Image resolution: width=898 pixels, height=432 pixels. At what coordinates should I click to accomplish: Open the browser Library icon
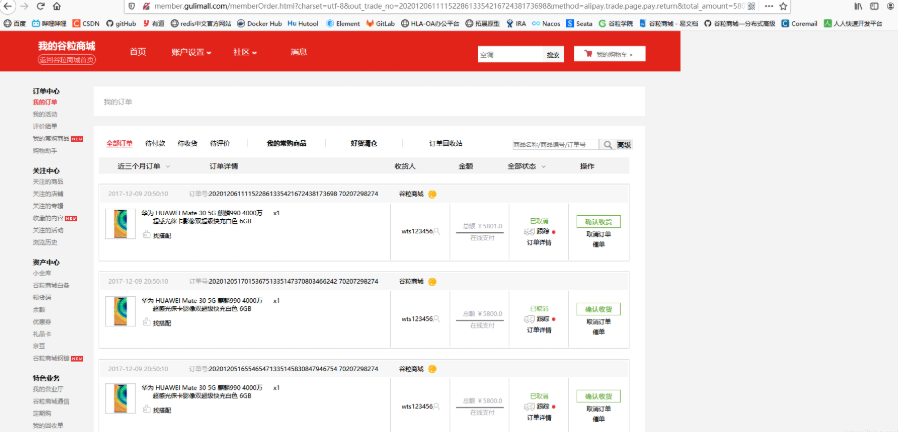pos(858,6)
